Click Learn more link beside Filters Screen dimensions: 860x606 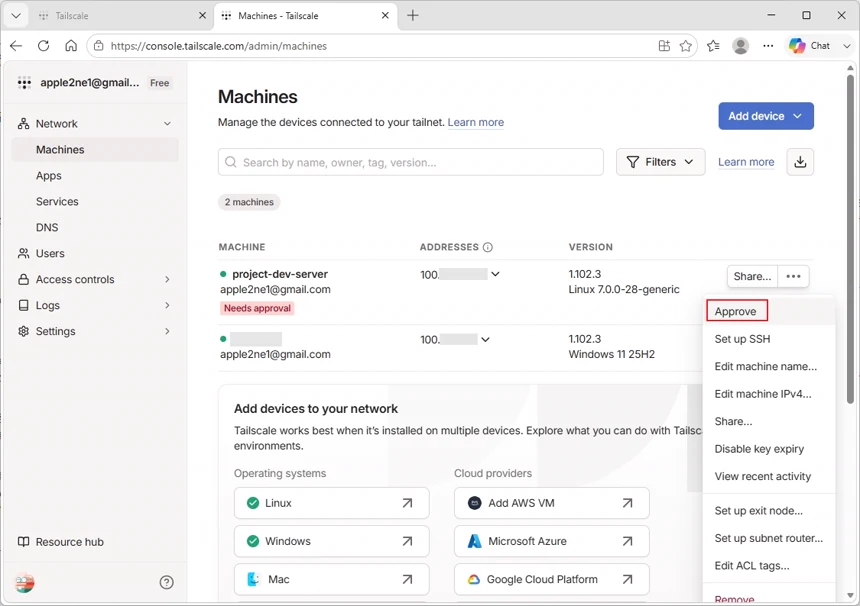pos(746,162)
